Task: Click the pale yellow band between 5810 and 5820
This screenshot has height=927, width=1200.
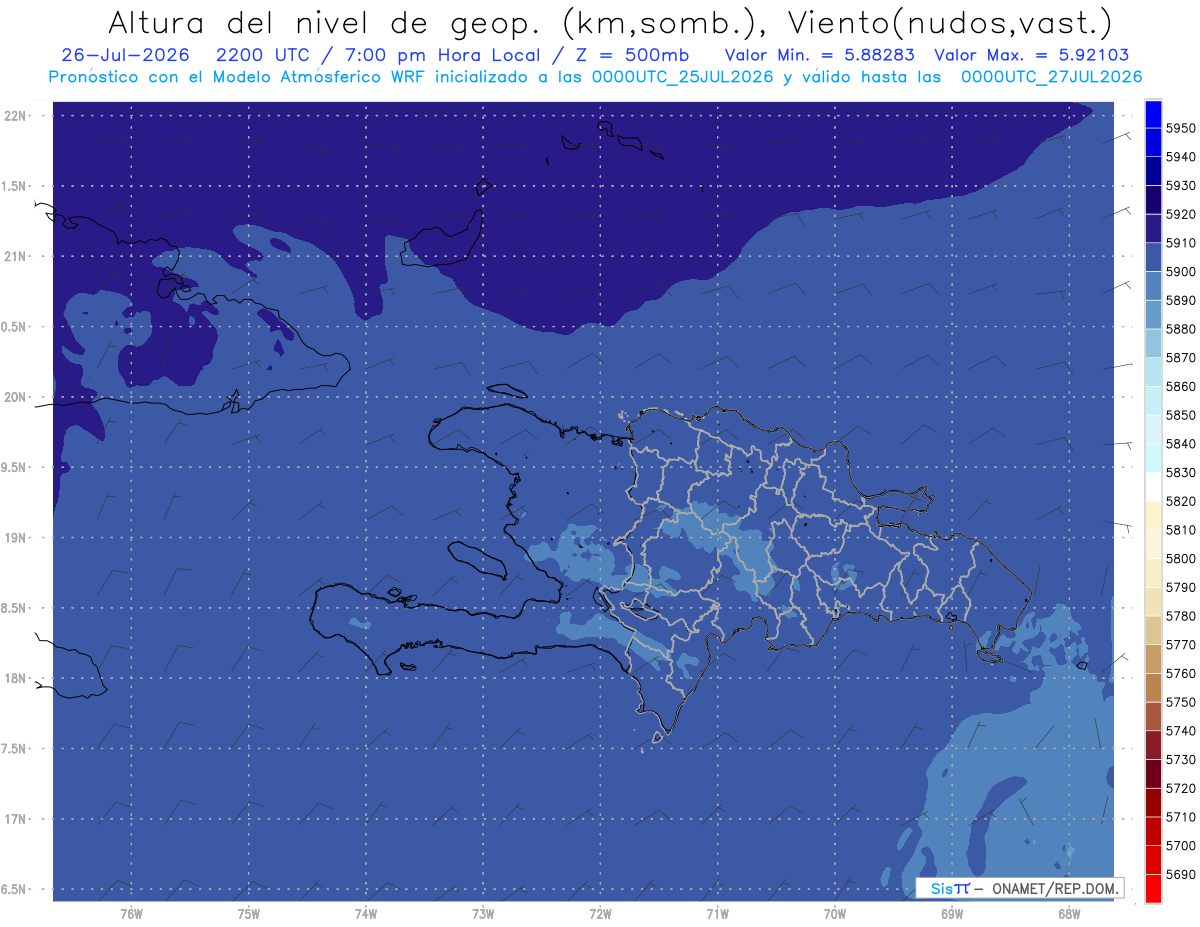Action: [x=1153, y=515]
